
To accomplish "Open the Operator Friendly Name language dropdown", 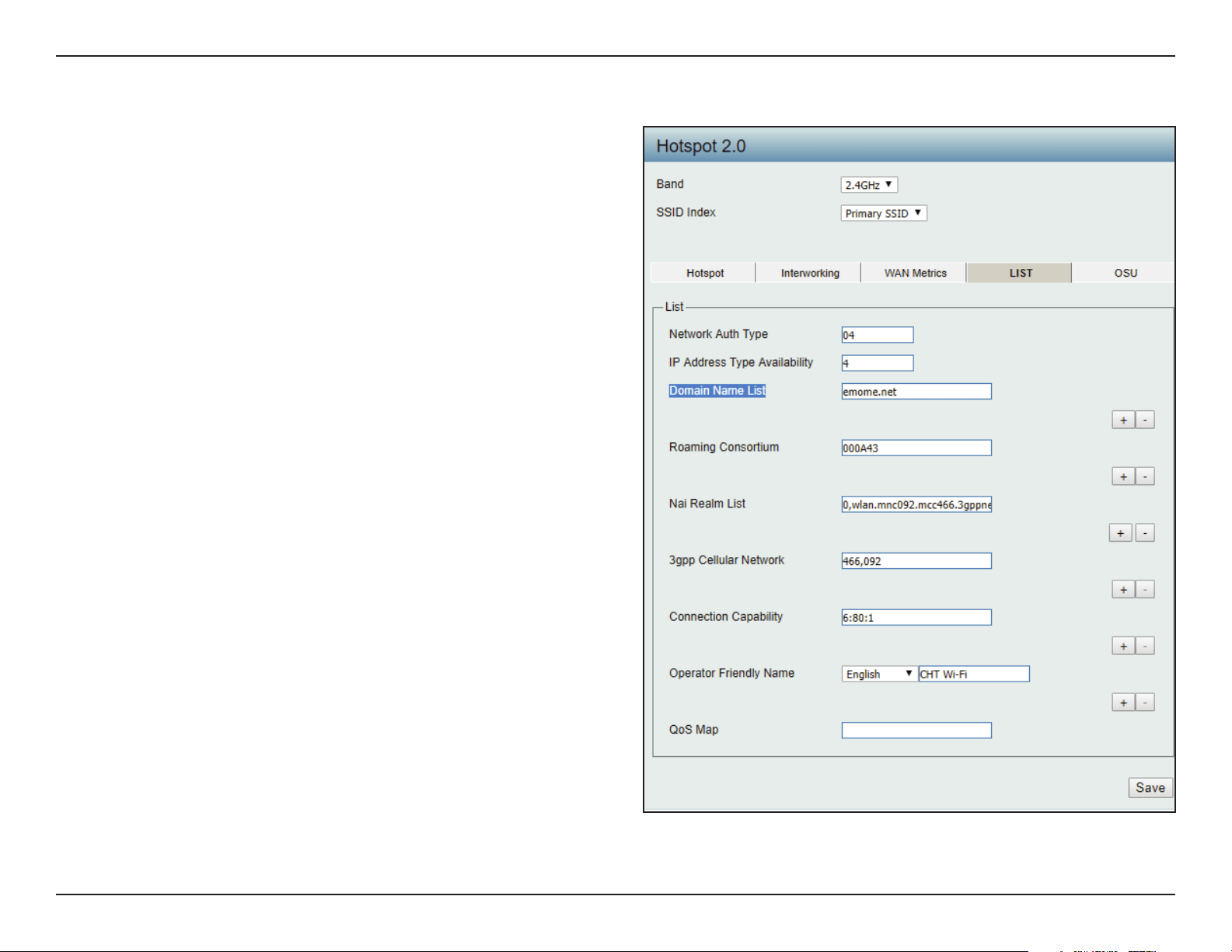I will point(879,674).
